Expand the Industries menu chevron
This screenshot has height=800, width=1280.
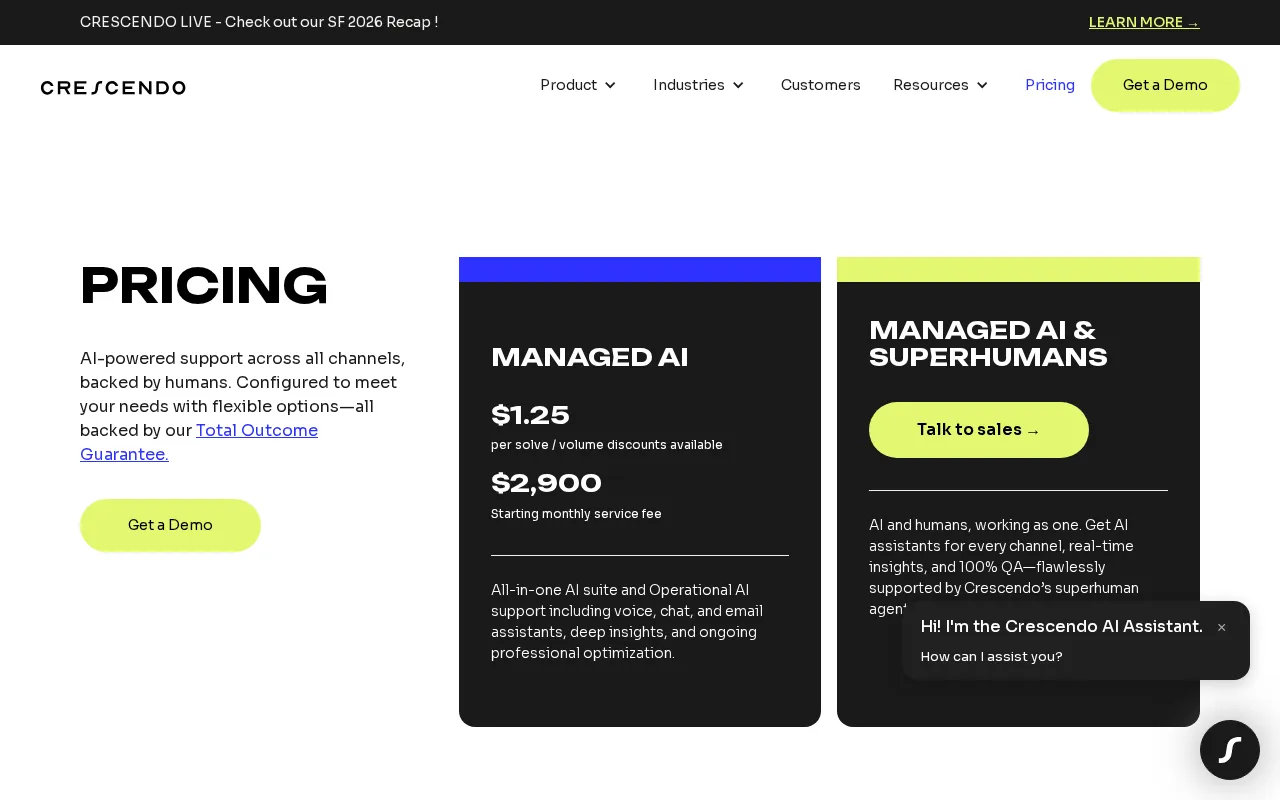pos(738,85)
